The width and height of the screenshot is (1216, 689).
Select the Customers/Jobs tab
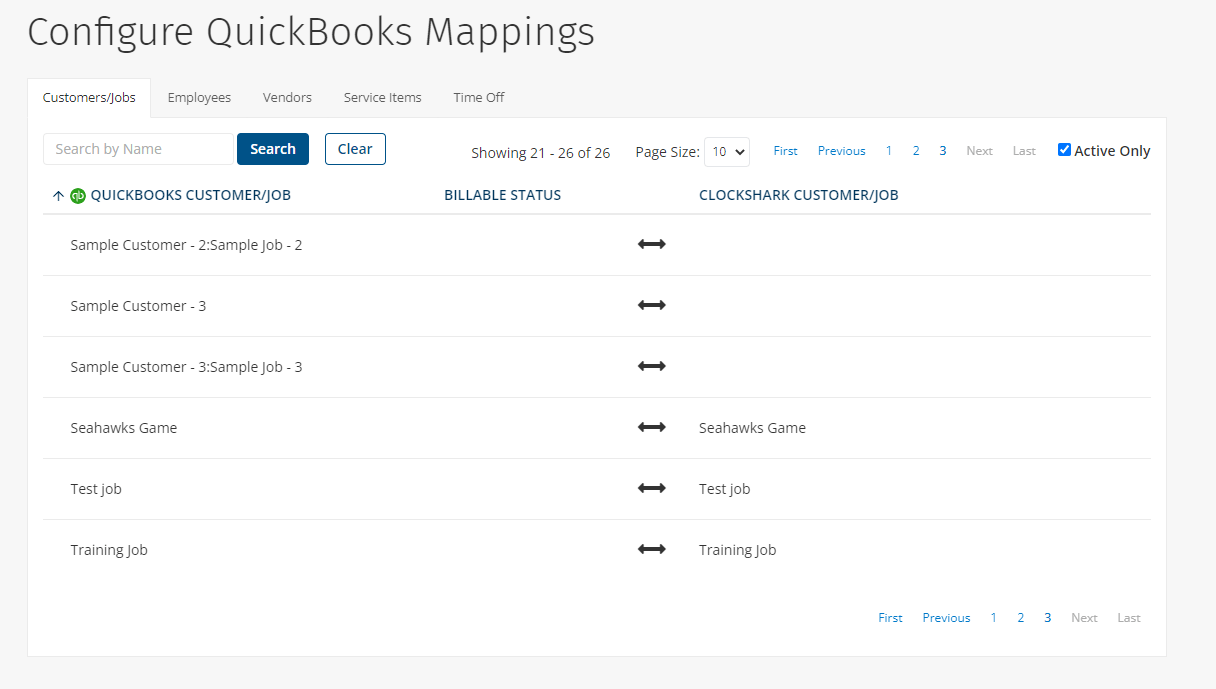tap(89, 98)
